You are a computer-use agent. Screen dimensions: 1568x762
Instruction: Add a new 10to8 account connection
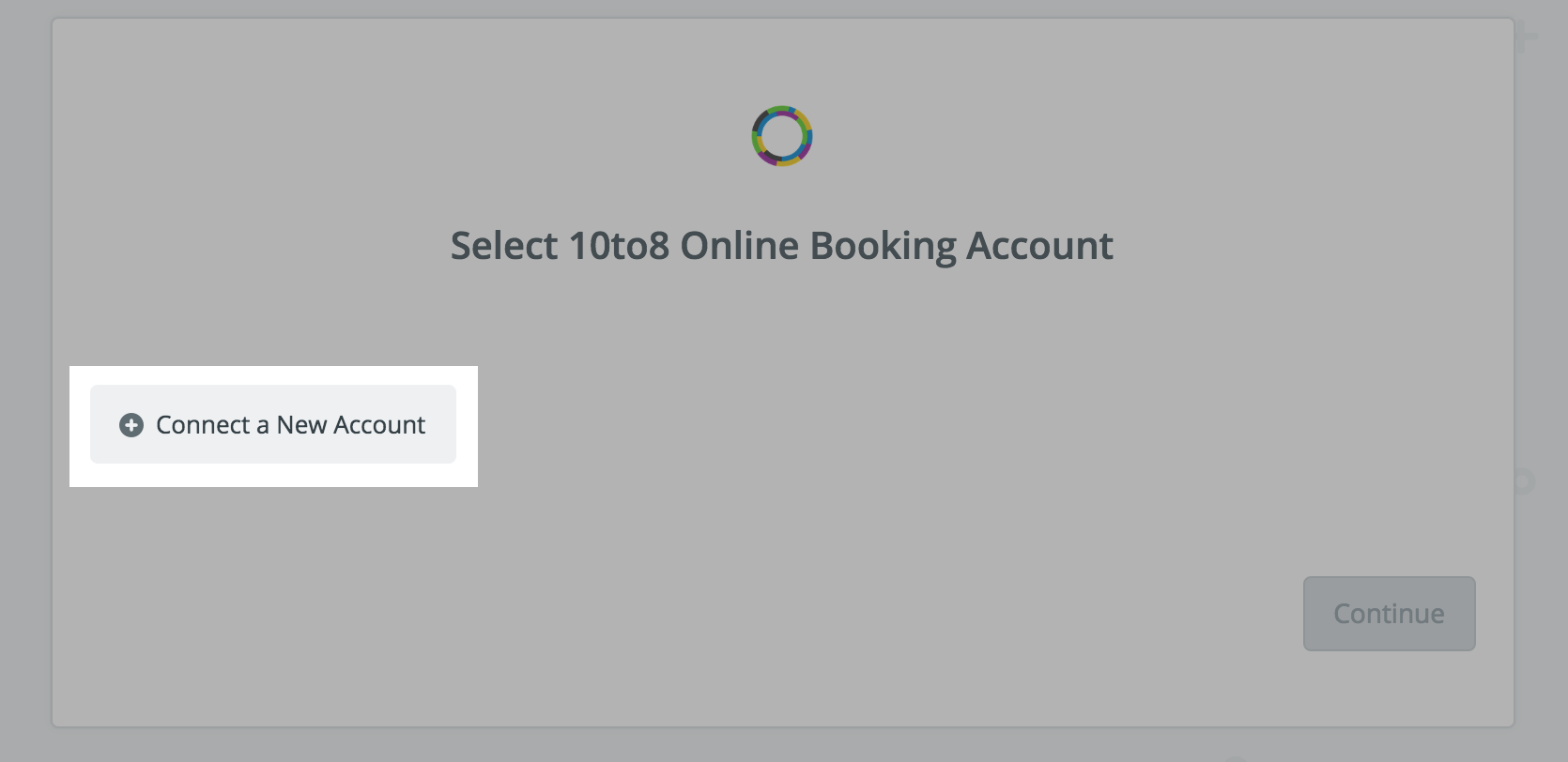273,424
